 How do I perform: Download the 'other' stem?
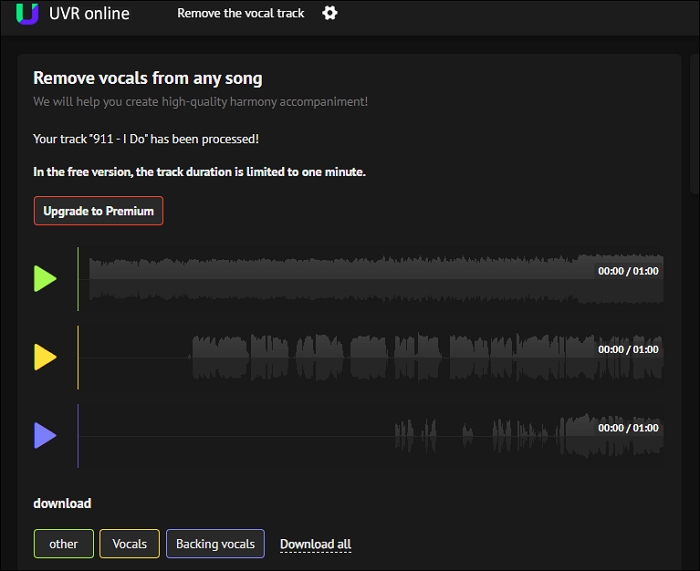point(63,544)
